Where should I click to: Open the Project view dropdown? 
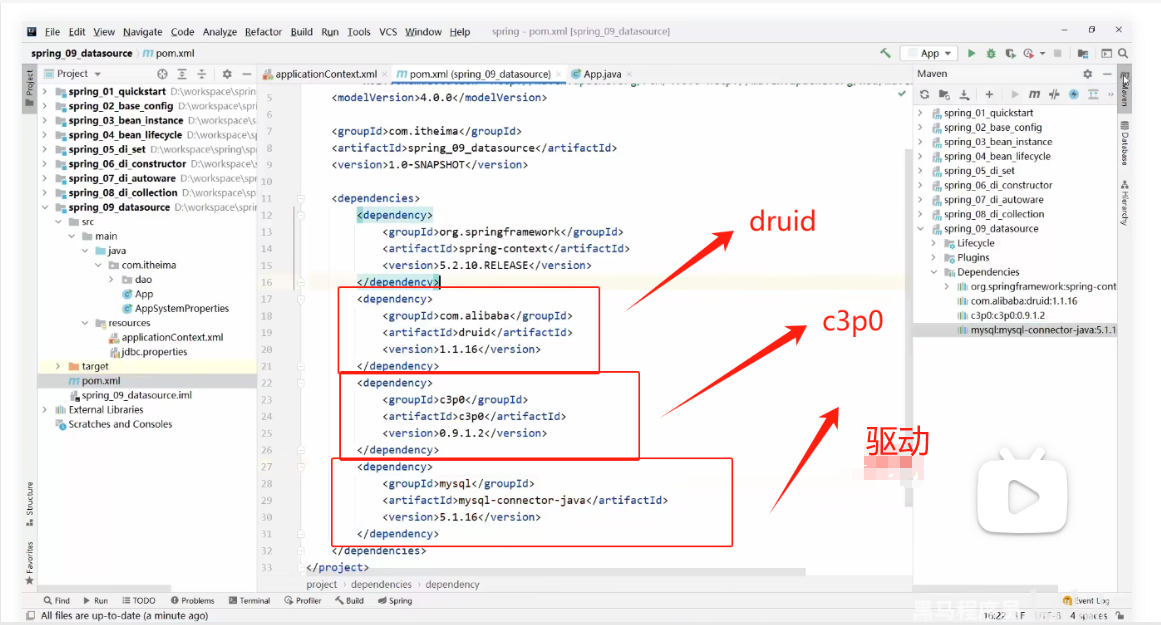73,74
